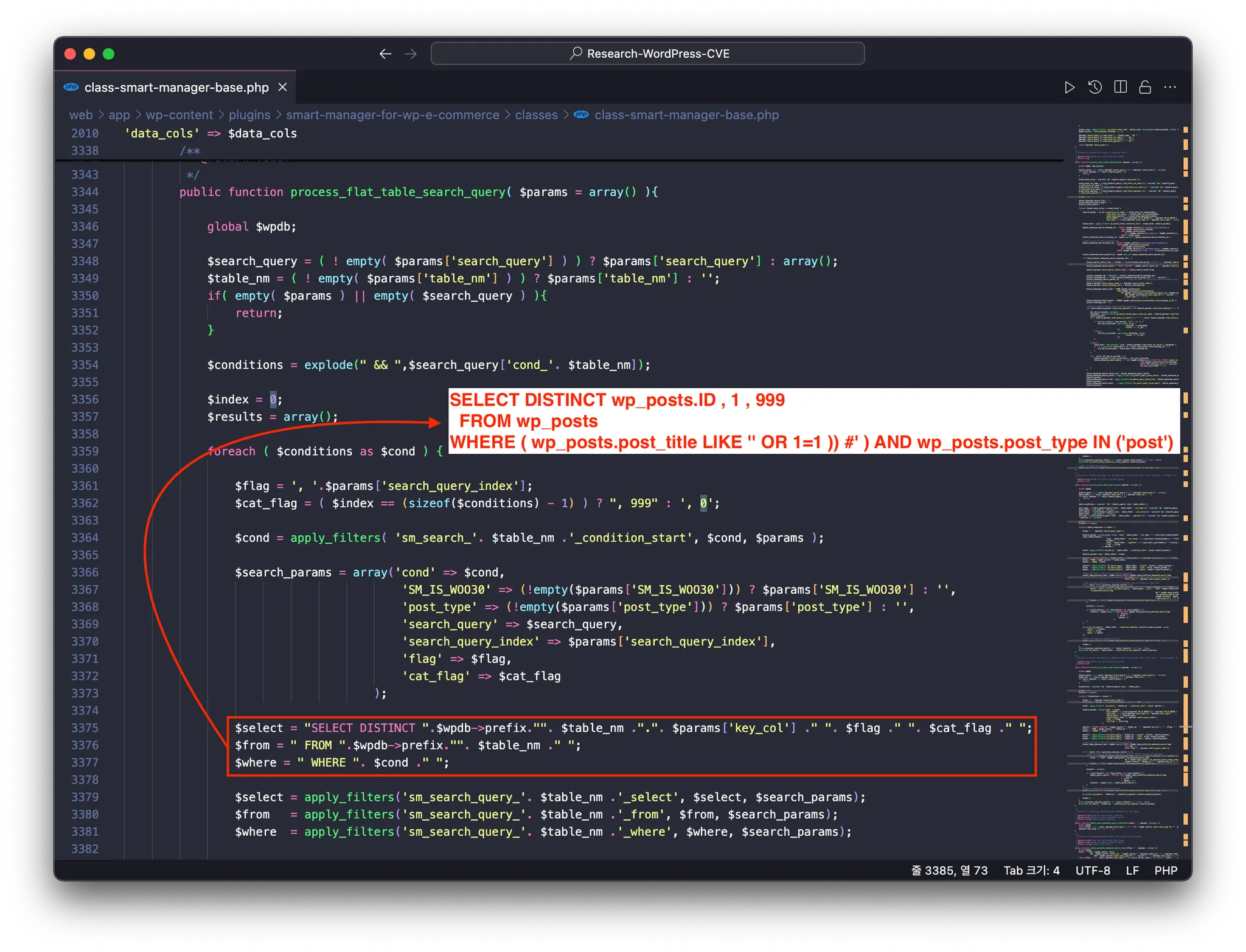This screenshot has width=1246, height=952.
Task: Toggle the LF line ending setting
Action: (x=1132, y=870)
